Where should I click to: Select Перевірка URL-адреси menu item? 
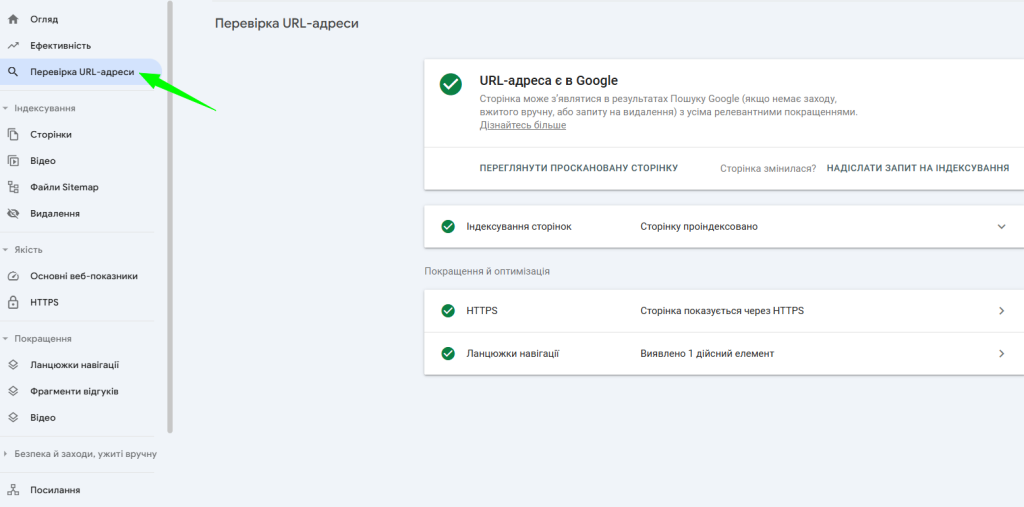[x=81, y=72]
